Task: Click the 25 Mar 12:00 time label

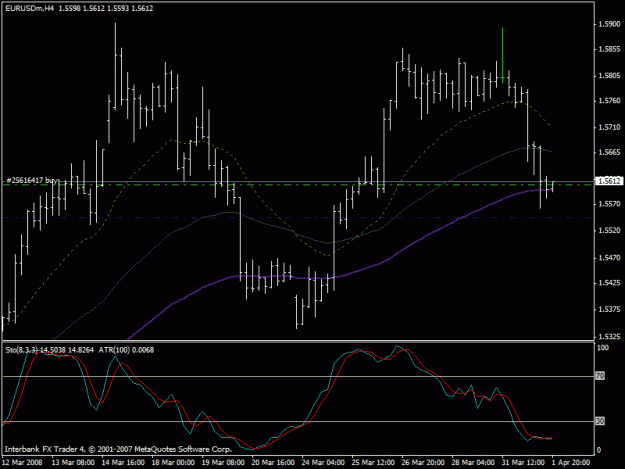Action: click(373, 462)
